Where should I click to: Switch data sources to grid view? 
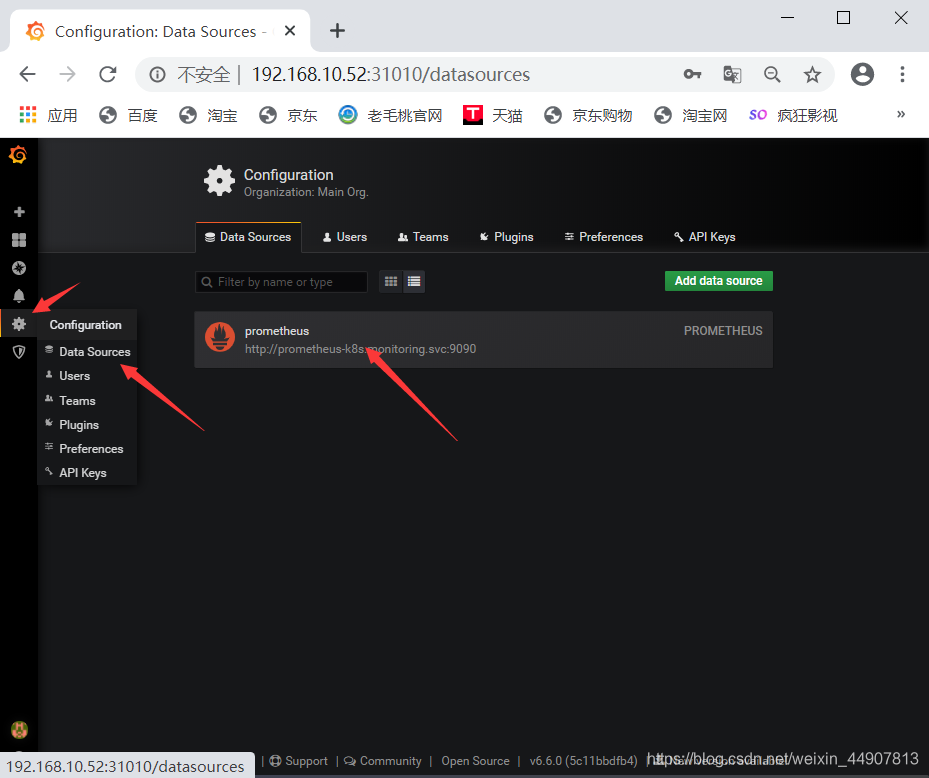390,281
